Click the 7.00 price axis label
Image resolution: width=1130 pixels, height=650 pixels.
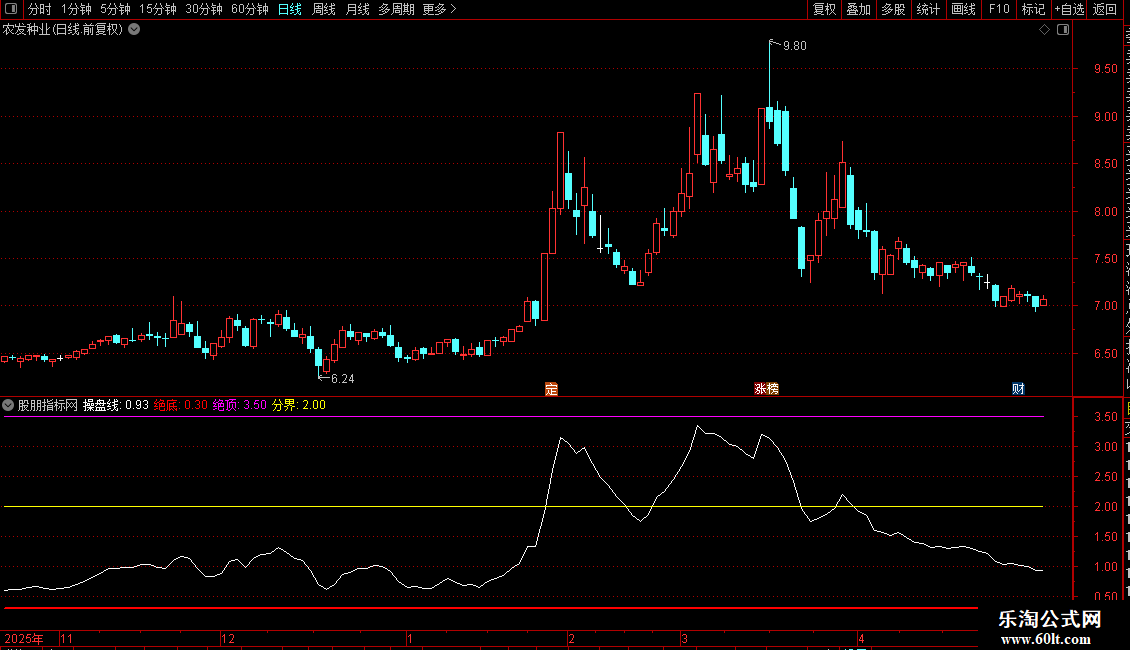(1105, 306)
